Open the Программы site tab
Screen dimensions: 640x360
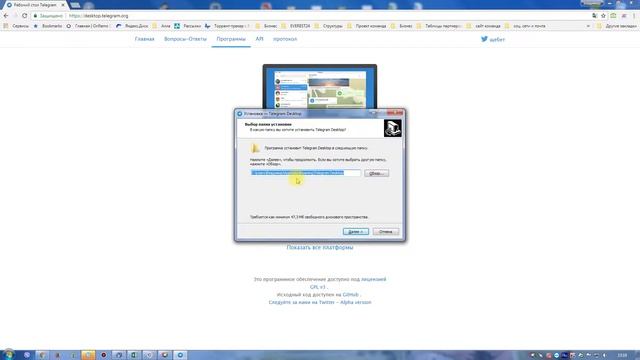point(231,39)
